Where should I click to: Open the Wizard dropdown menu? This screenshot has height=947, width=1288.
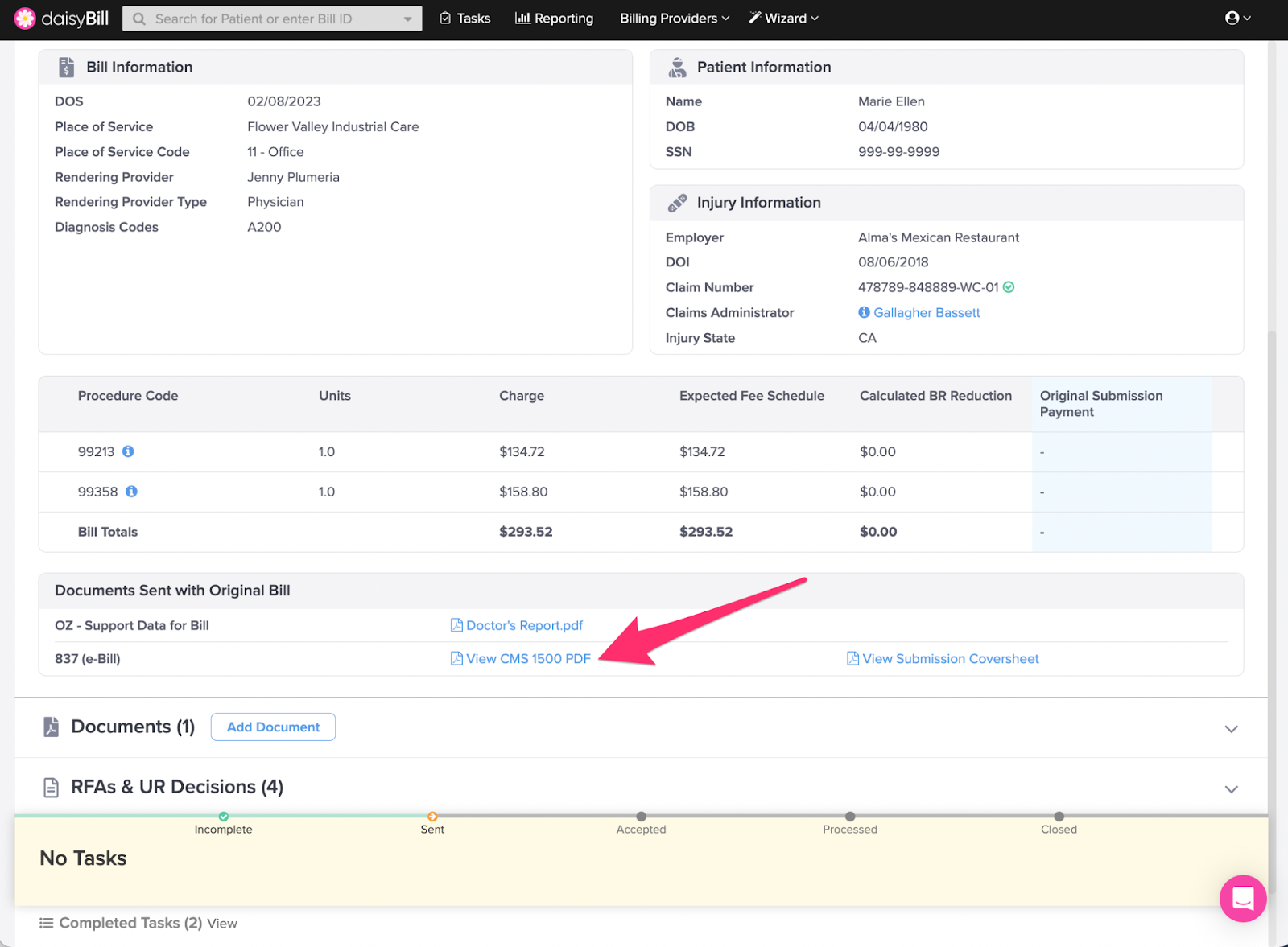point(783,19)
